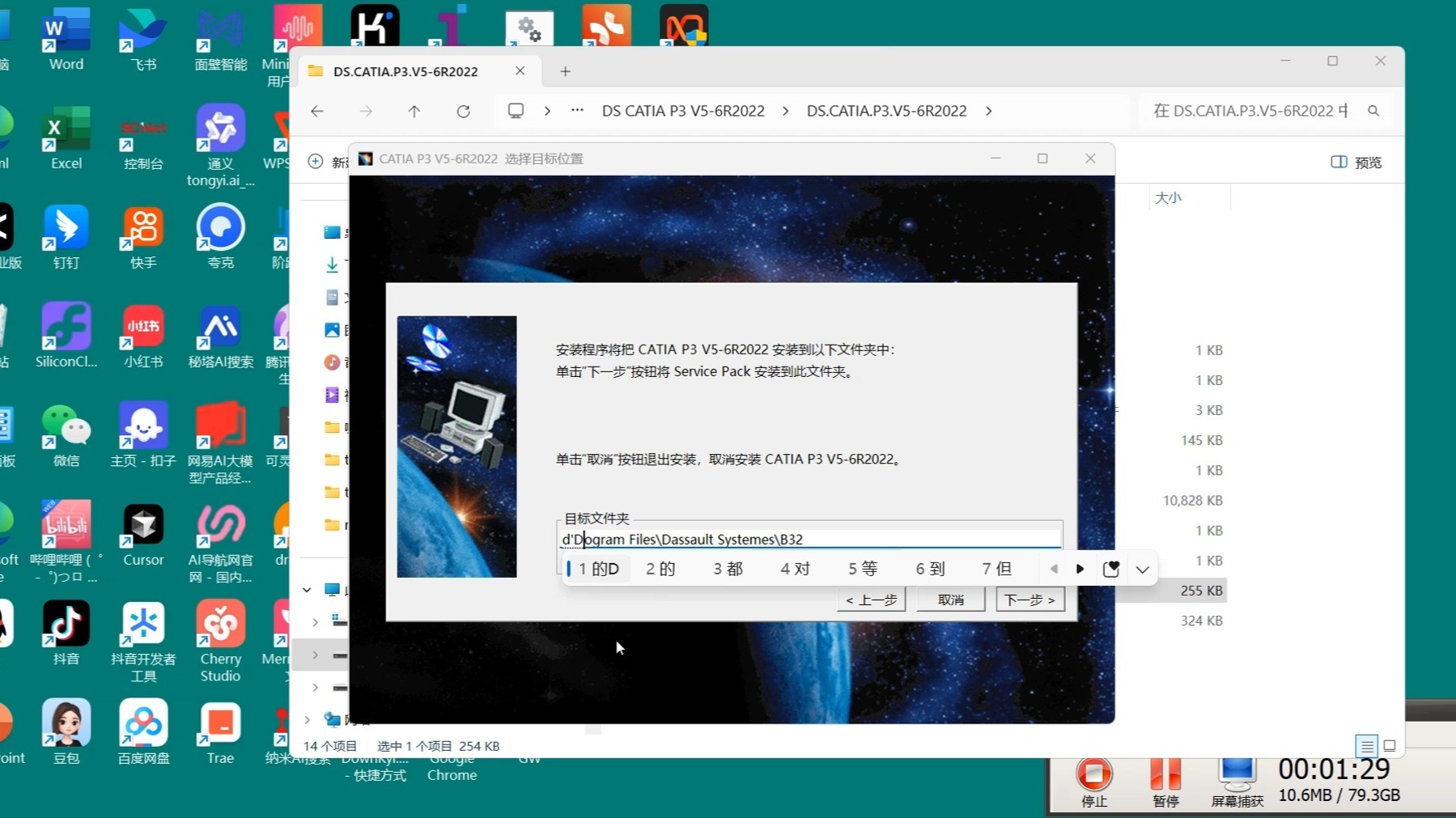
Task: Select file row sized 10,828 KB
Action: (x=1193, y=500)
